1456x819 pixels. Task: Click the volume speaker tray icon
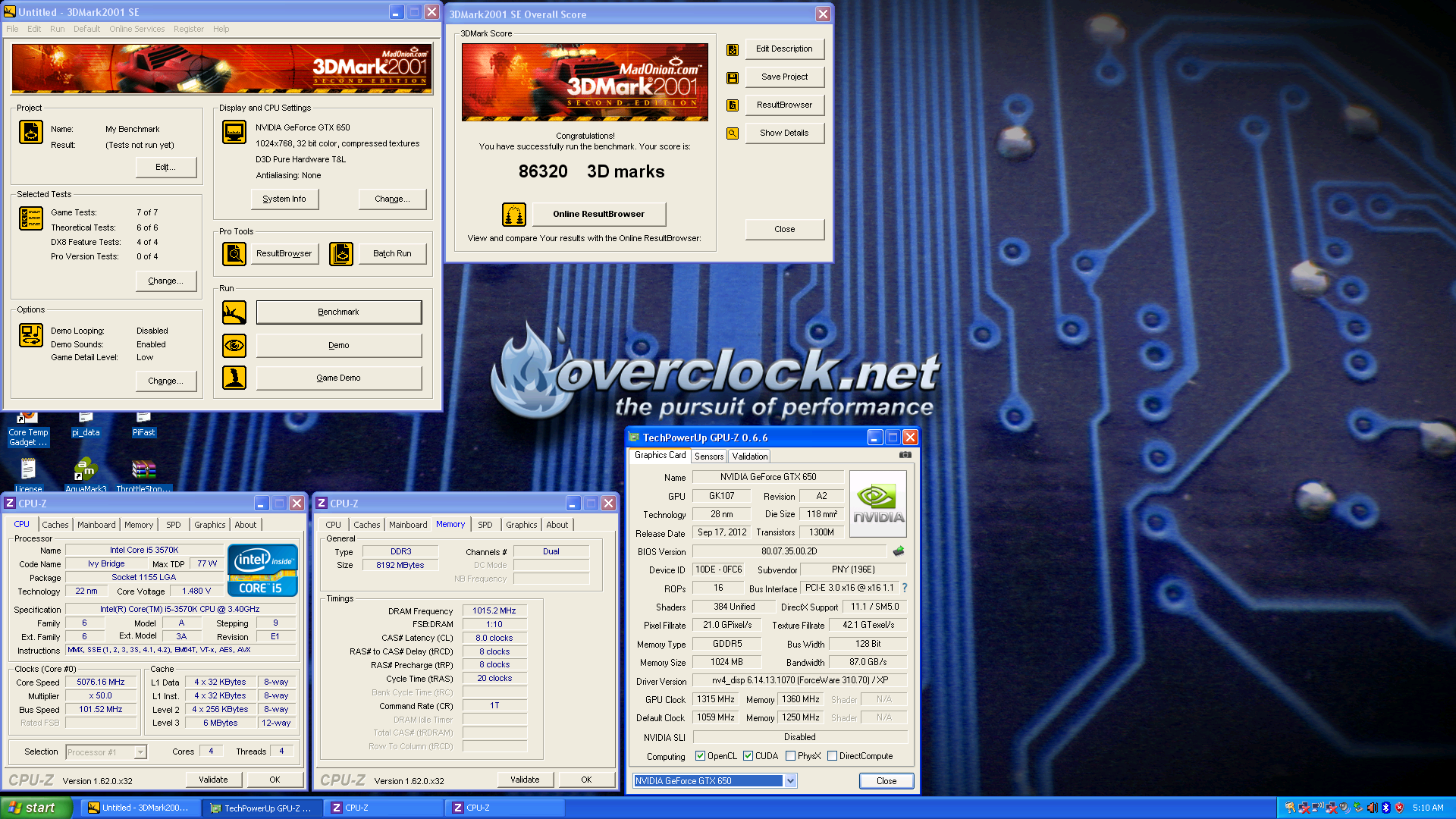tap(1372, 808)
